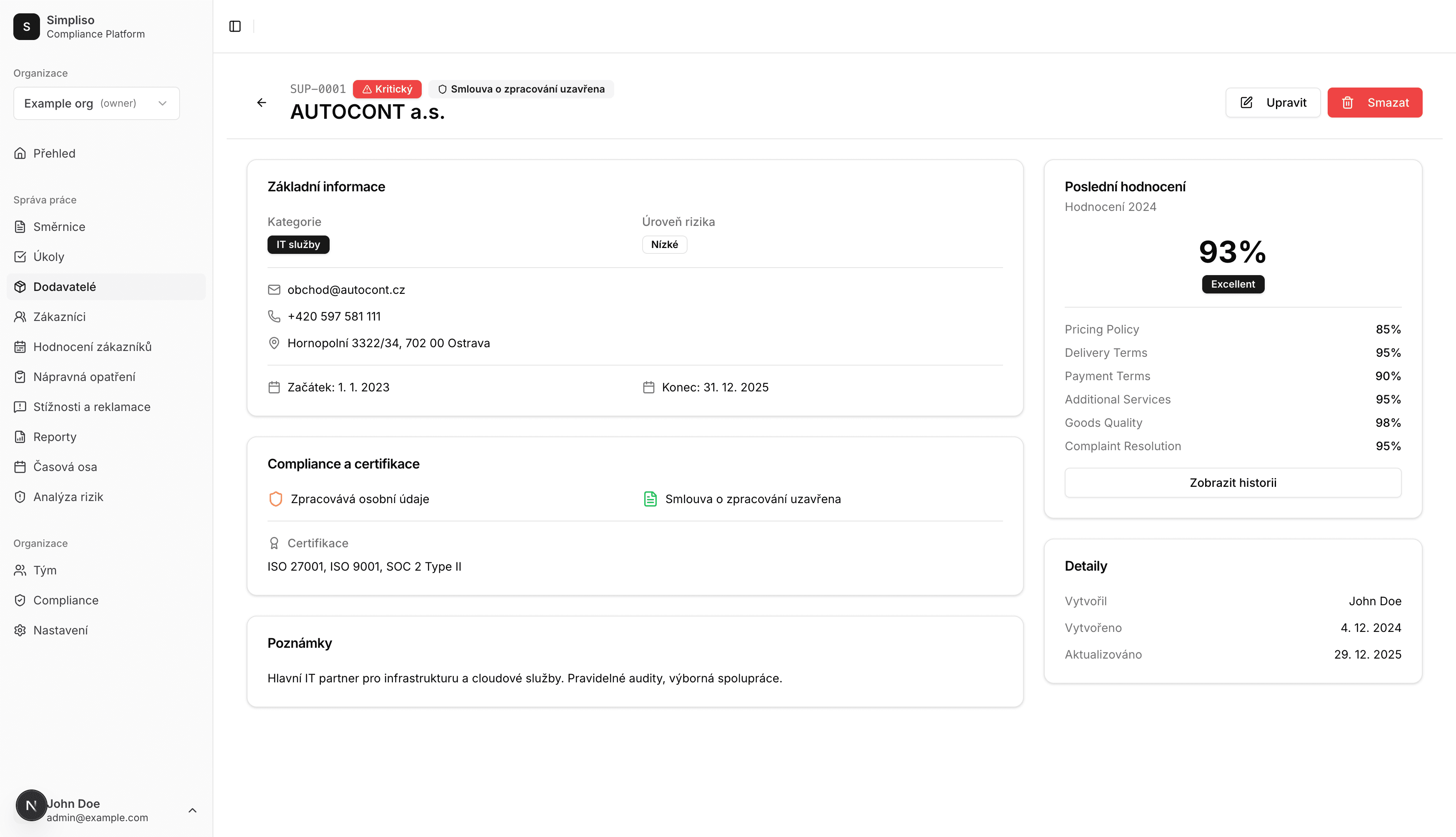Click the Reporty chart icon

(x=20, y=437)
